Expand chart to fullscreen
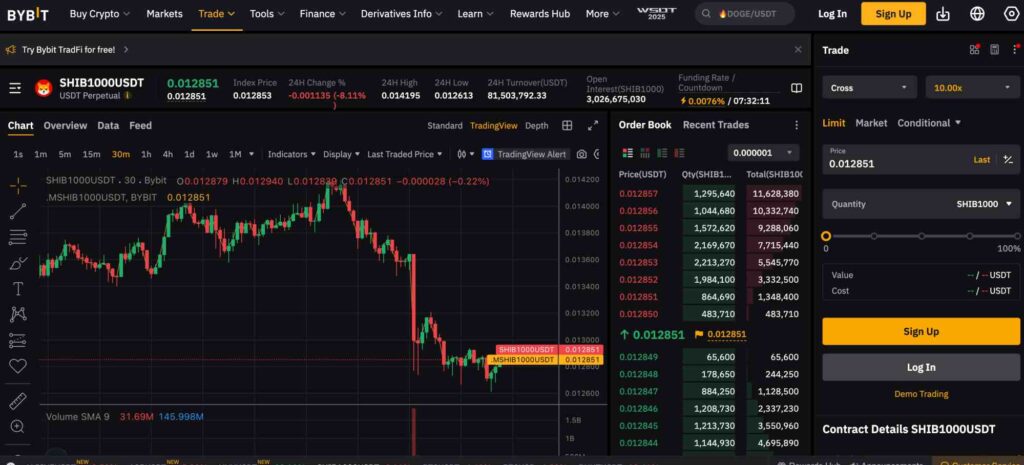 point(593,125)
